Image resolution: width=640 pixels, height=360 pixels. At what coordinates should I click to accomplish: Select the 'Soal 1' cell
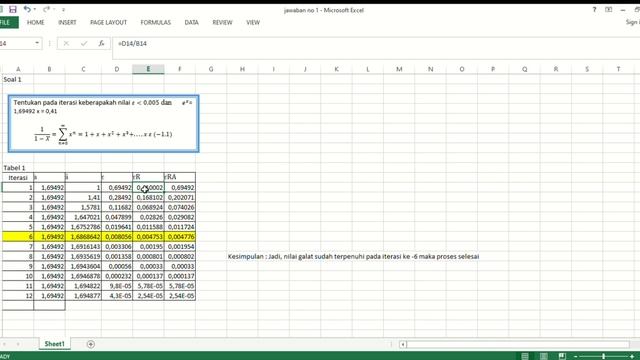(18, 79)
